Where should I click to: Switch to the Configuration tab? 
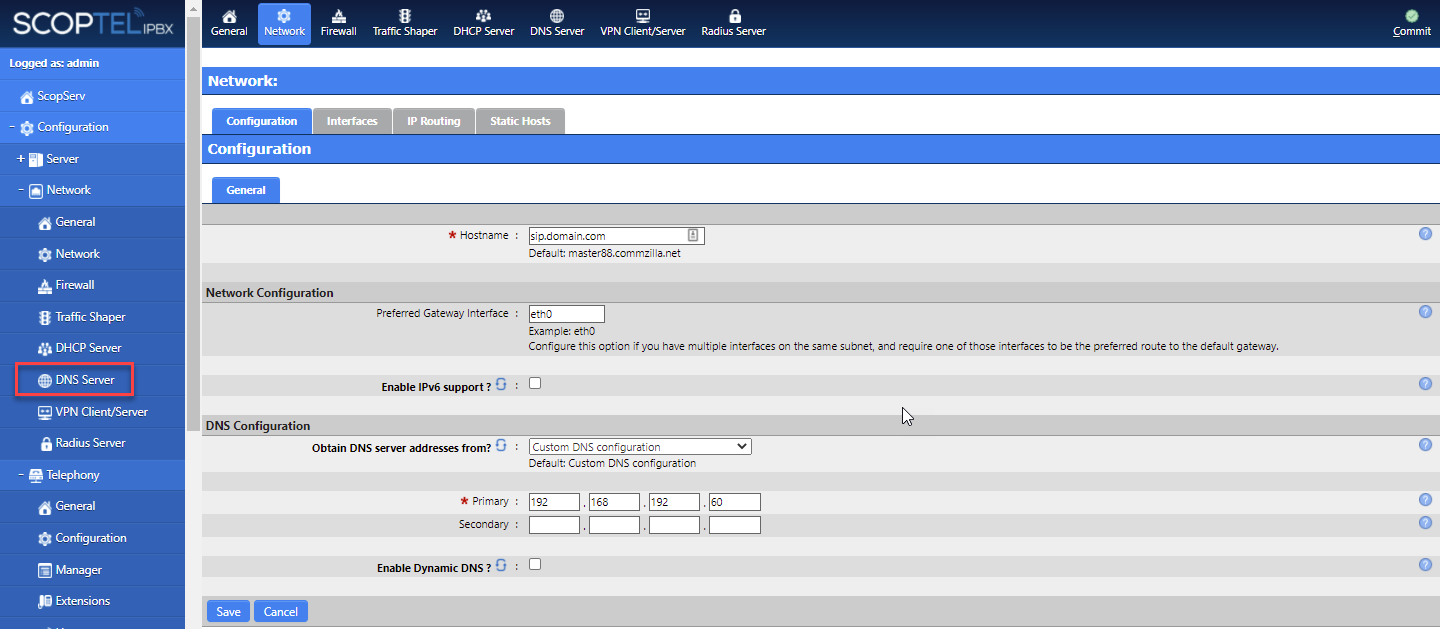coord(262,121)
